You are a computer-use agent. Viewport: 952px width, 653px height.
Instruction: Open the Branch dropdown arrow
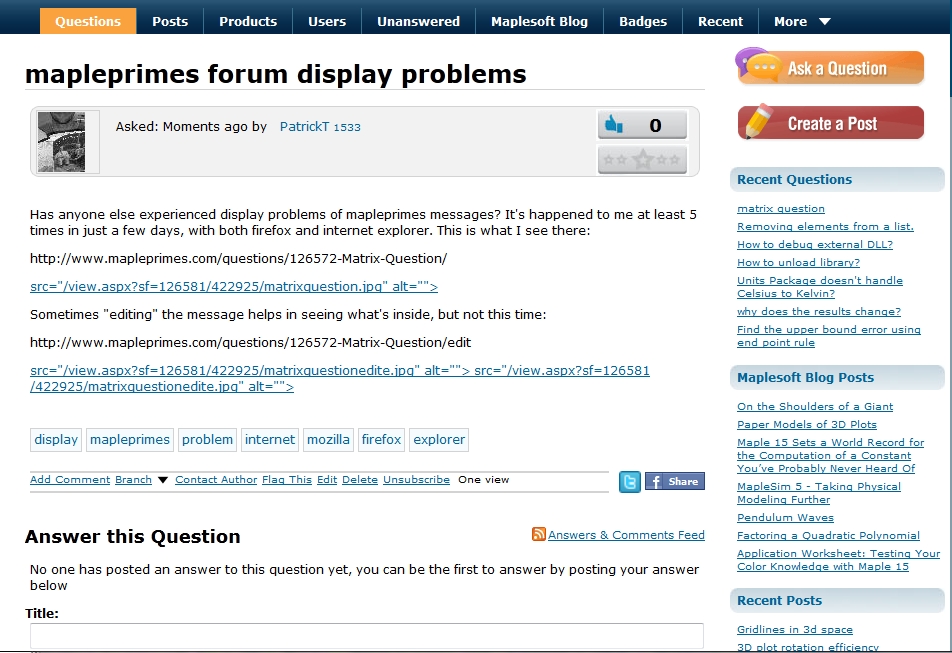pos(163,480)
